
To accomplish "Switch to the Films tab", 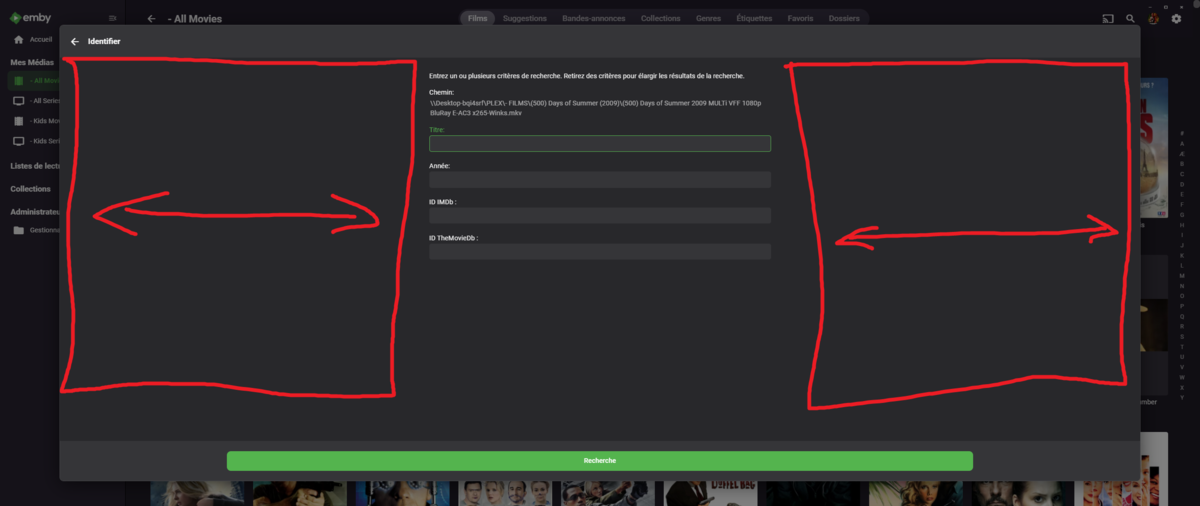I will [x=478, y=18].
